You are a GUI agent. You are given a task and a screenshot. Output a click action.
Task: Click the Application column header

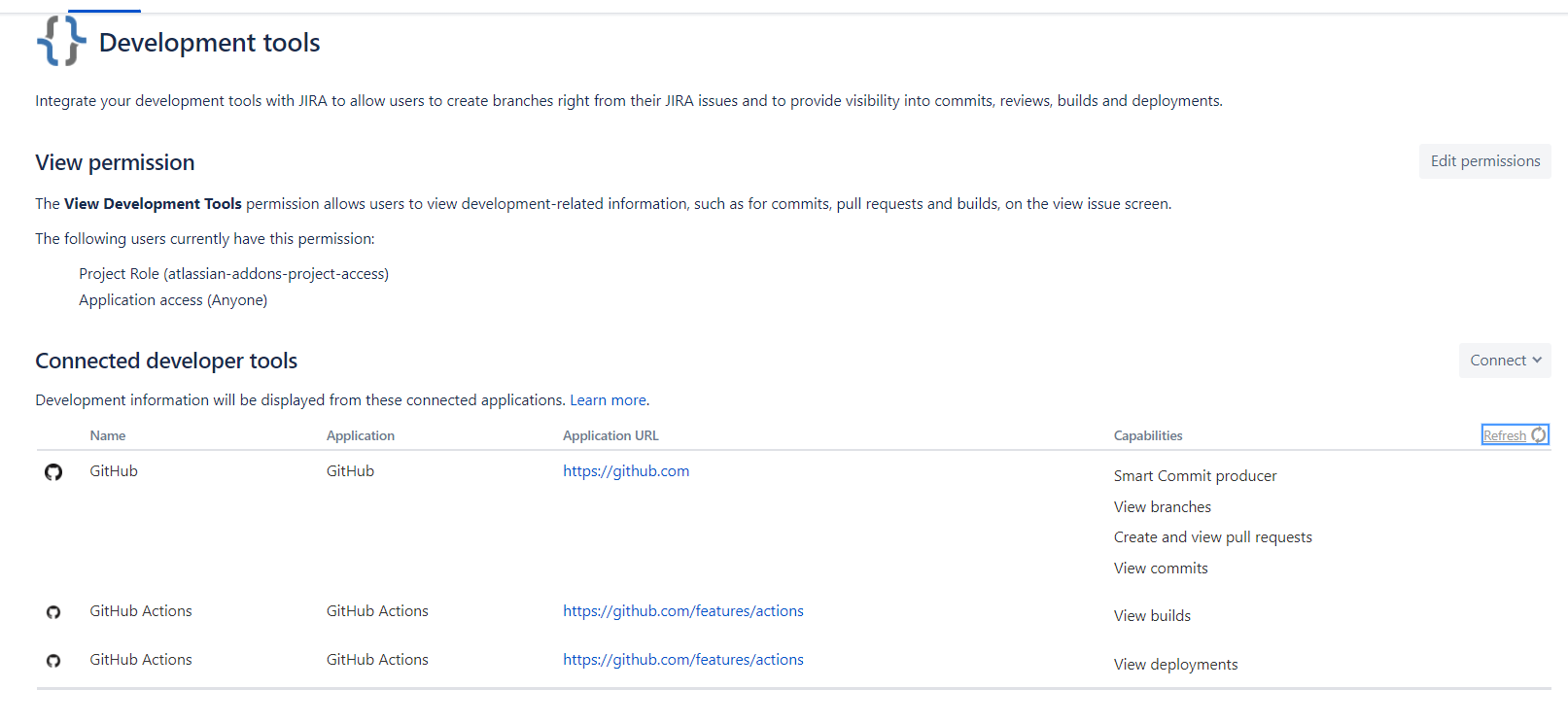coord(361,435)
